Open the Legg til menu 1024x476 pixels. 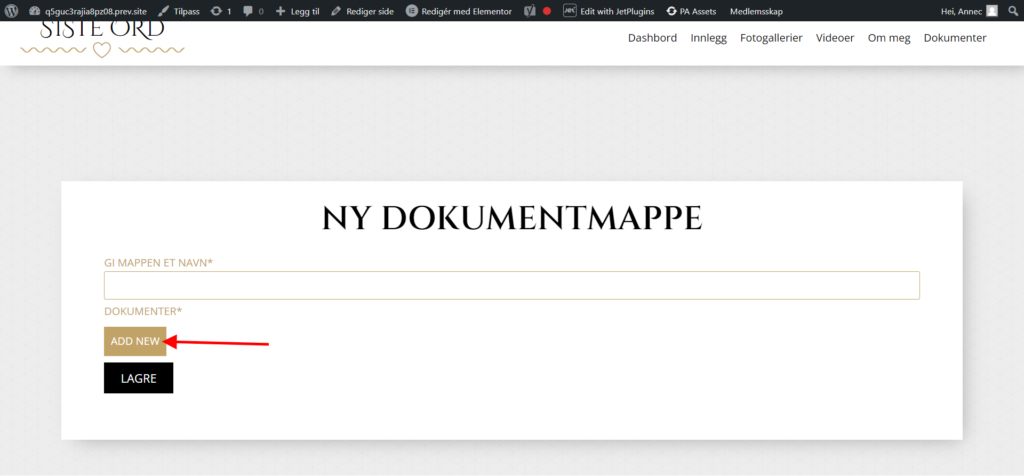[297, 11]
